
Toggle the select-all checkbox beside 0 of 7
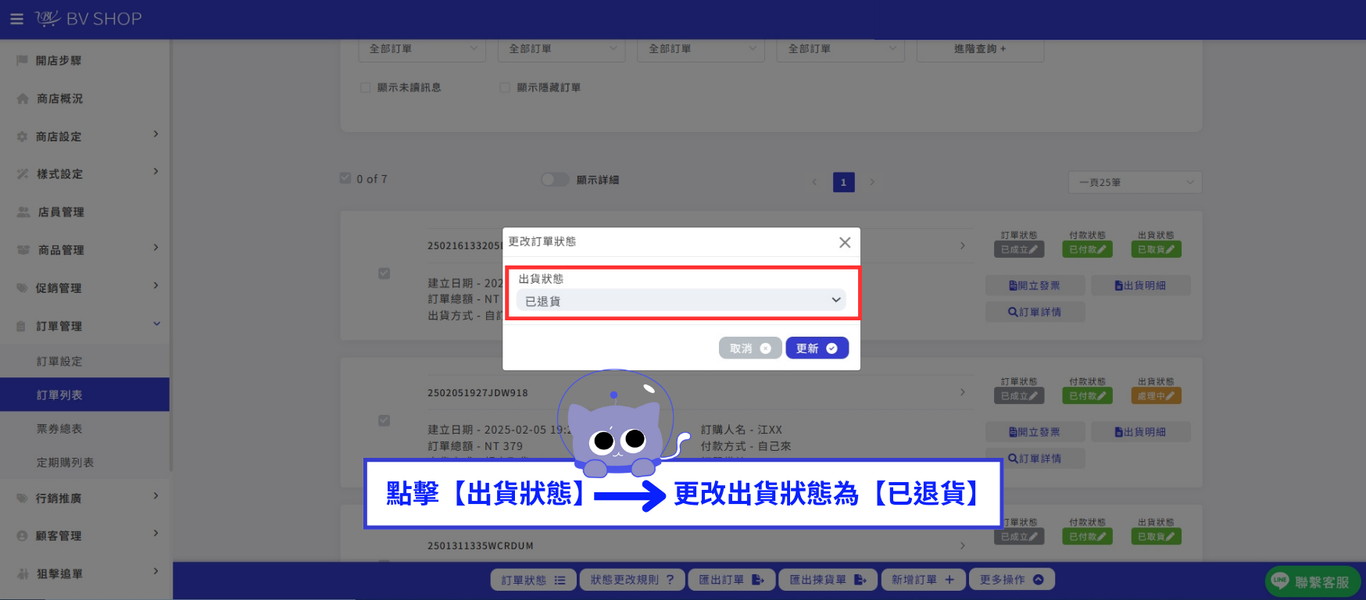[346, 179]
